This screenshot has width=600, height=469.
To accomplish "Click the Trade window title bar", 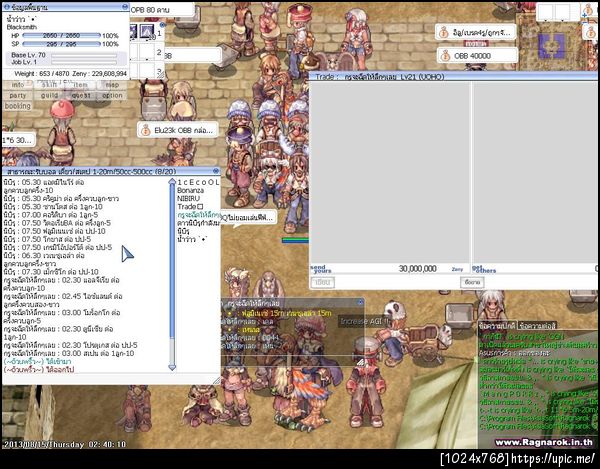I will (x=454, y=77).
